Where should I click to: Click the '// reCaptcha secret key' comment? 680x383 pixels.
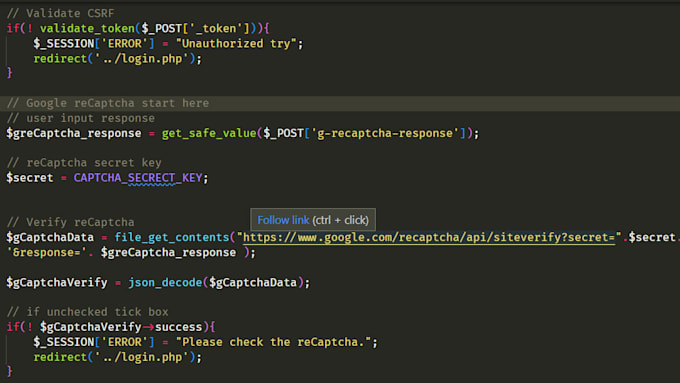pyautogui.click(x=84, y=163)
